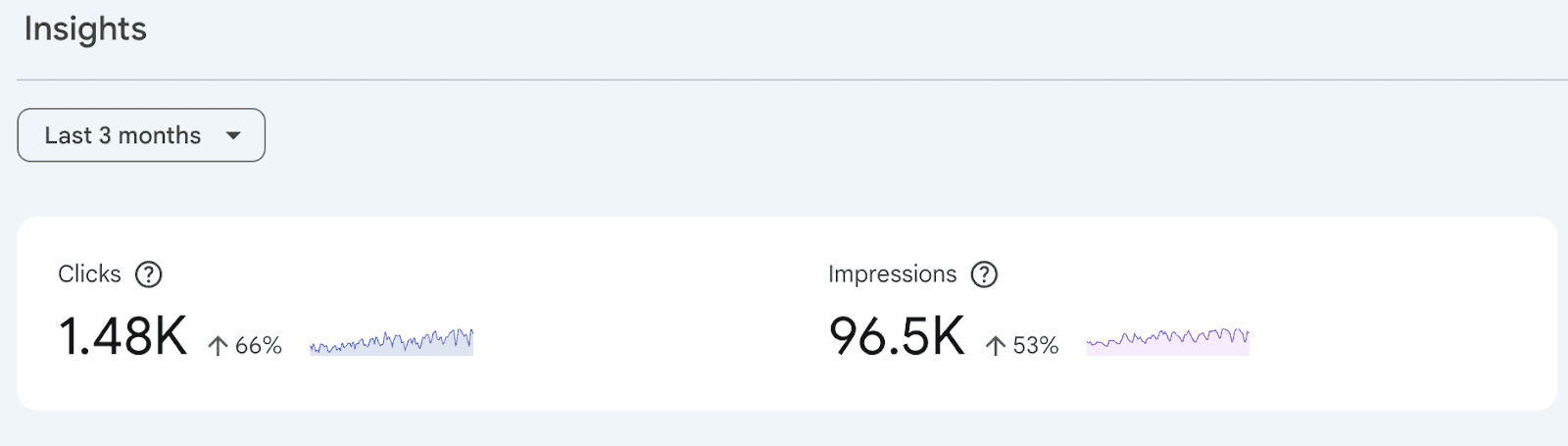Click the up arrow next to 53%
Screen dimensions: 1568x446
pyautogui.click(x=996, y=345)
